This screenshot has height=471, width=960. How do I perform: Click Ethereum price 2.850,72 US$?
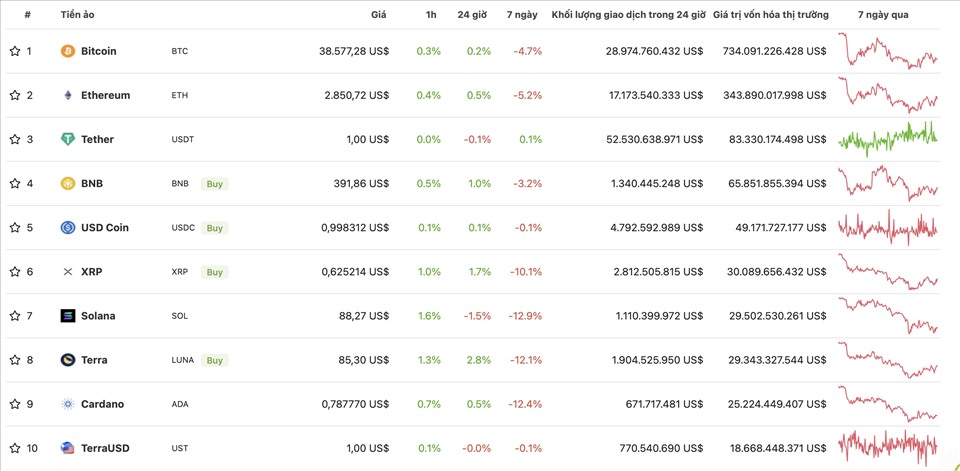pyautogui.click(x=357, y=96)
